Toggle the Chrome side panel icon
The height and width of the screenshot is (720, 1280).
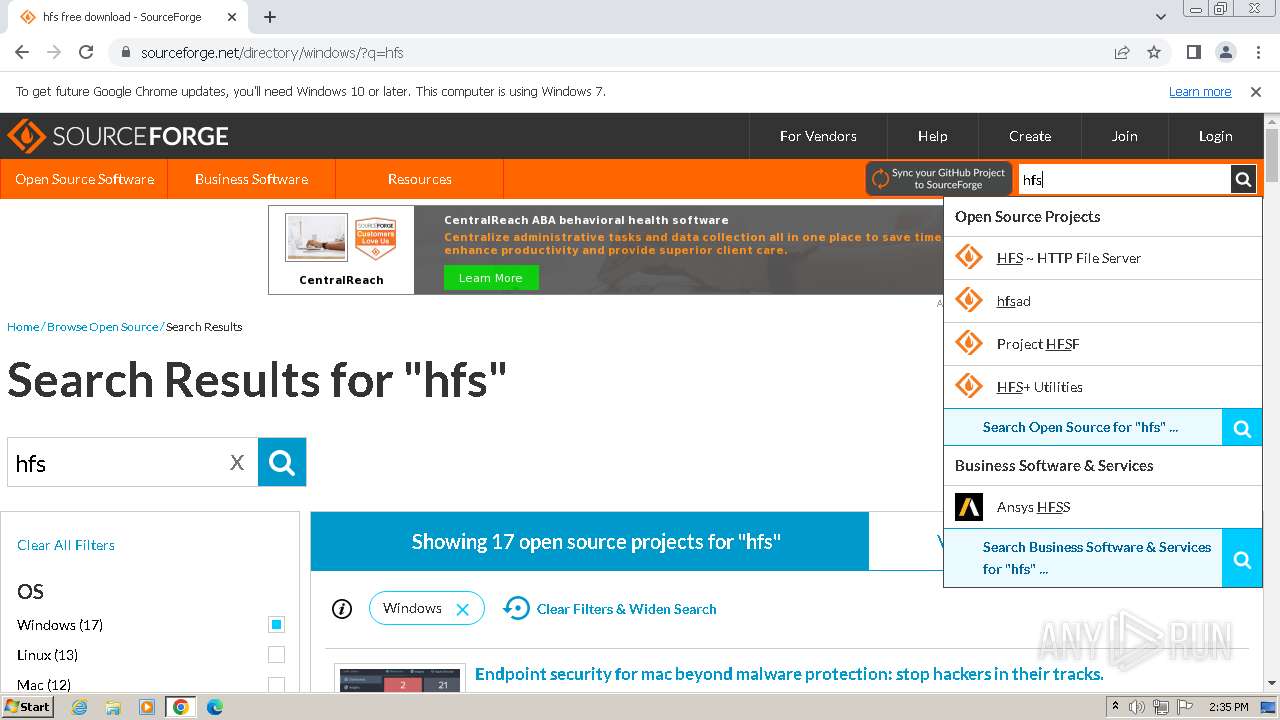tap(1193, 52)
